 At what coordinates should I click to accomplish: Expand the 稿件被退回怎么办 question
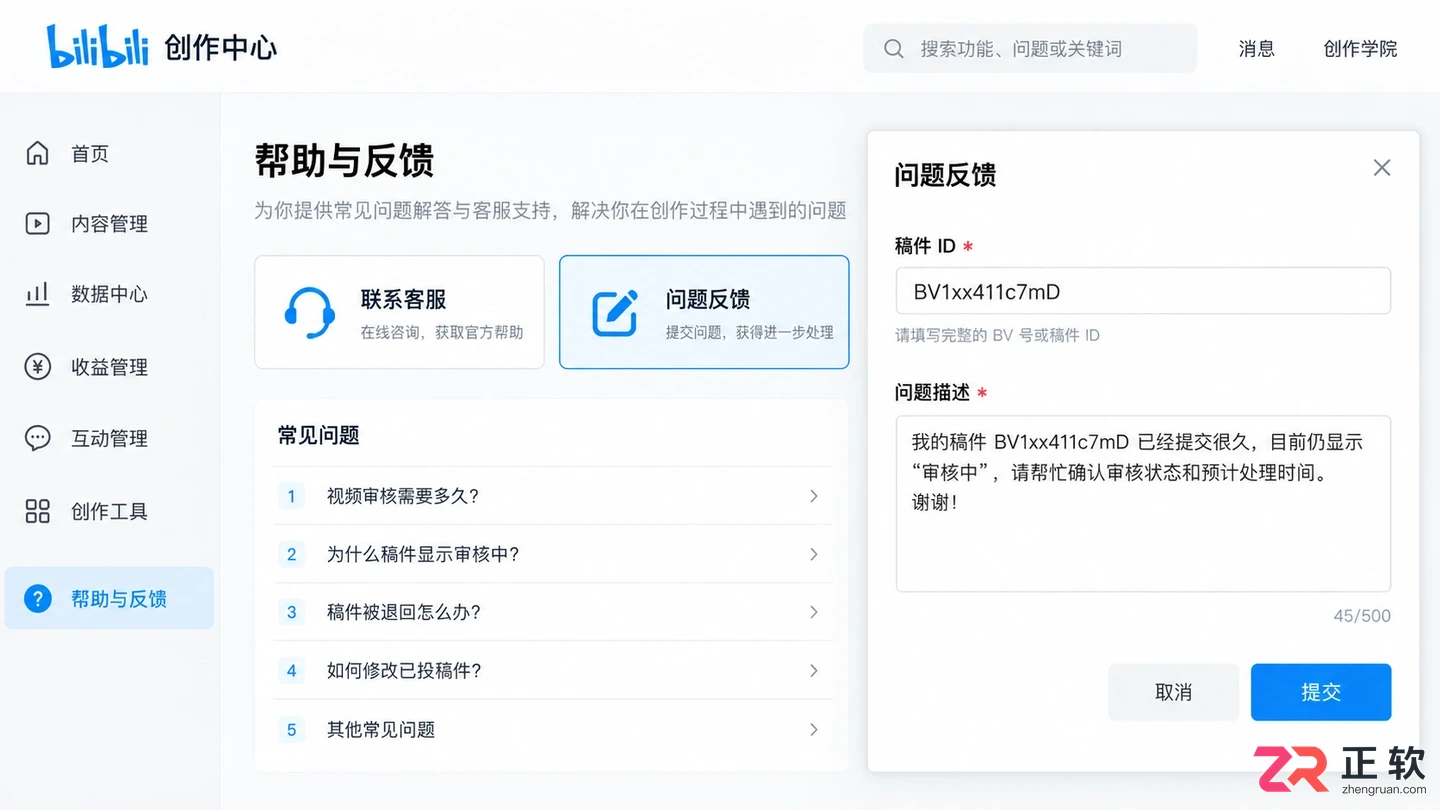[814, 612]
